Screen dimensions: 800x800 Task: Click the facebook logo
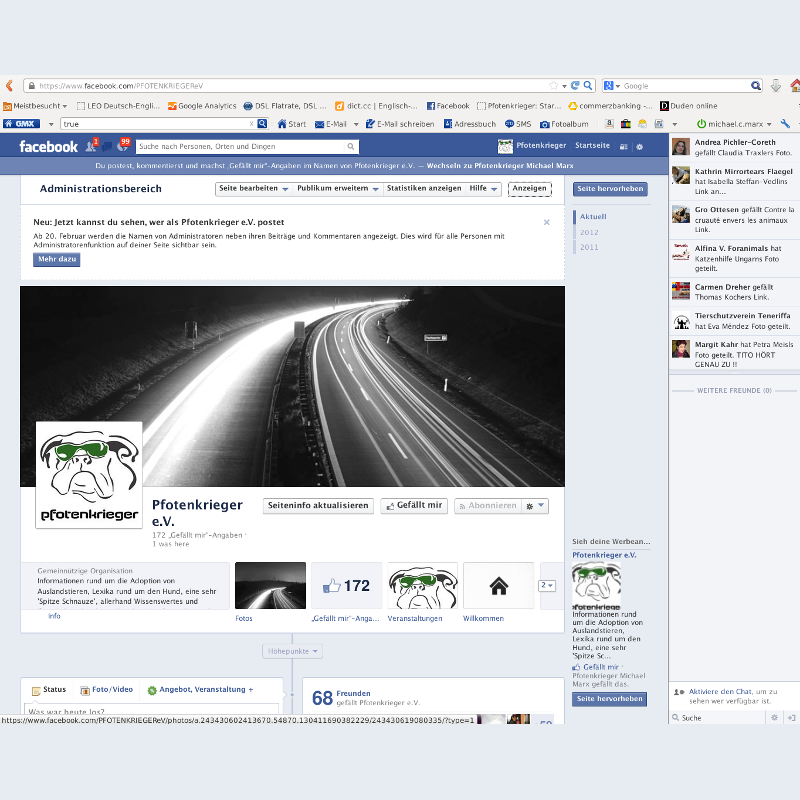click(x=48, y=147)
